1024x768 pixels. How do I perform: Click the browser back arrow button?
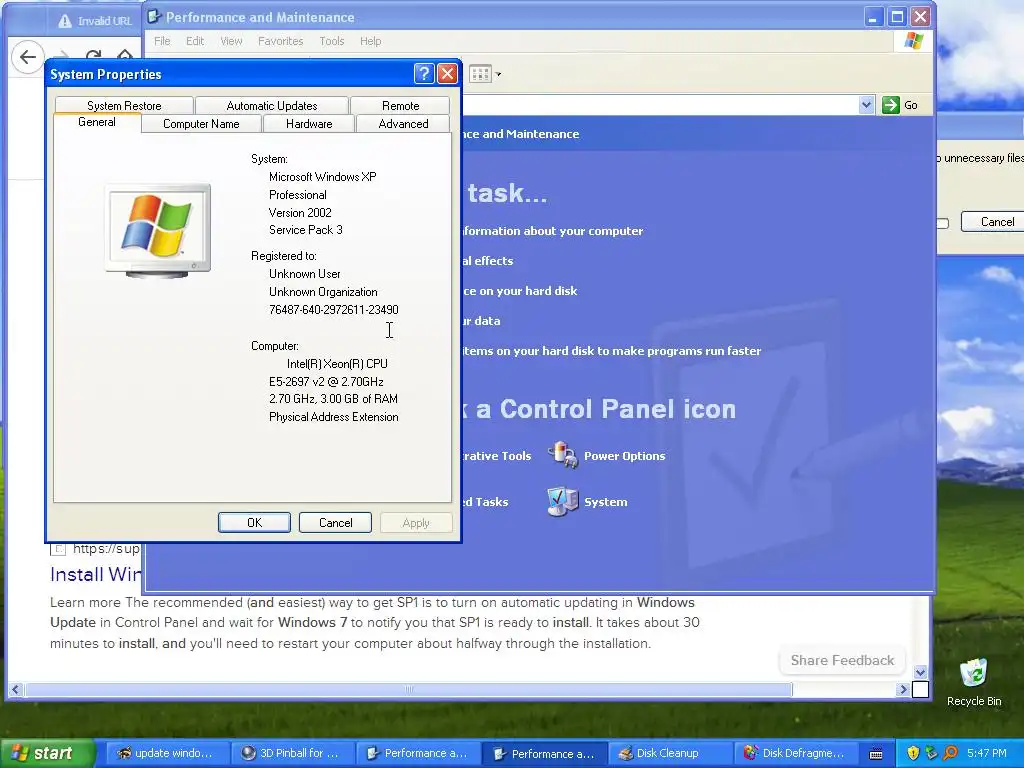(x=27, y=57)
